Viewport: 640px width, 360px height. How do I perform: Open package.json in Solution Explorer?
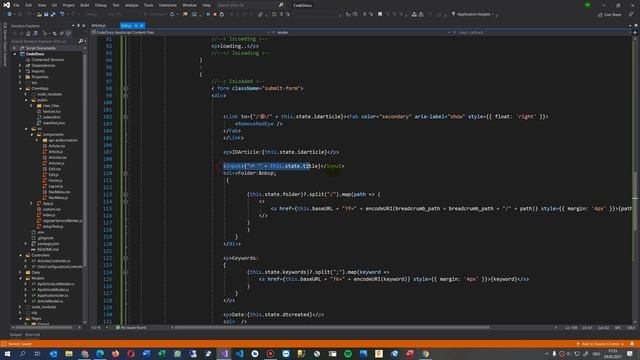tap(48, 243)
